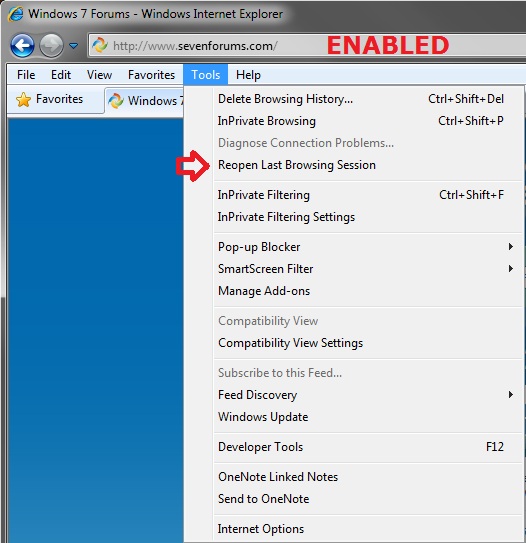Screen dimensions: 526x543
Task: Expand the Feed Discovery submenu arrow
Action: point(510,394)
